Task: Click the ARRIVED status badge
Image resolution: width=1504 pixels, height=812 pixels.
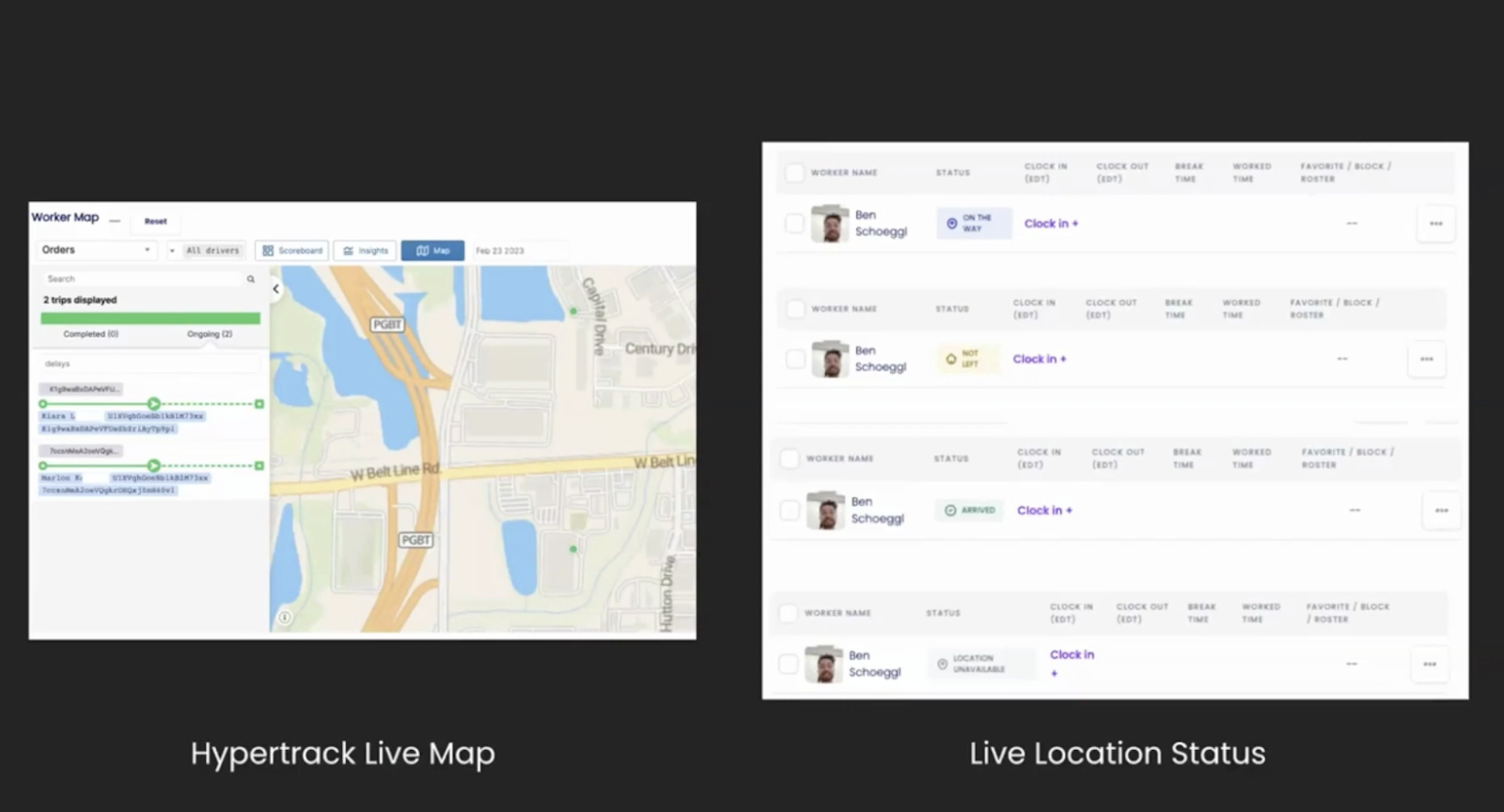Action: pos(969,510)
